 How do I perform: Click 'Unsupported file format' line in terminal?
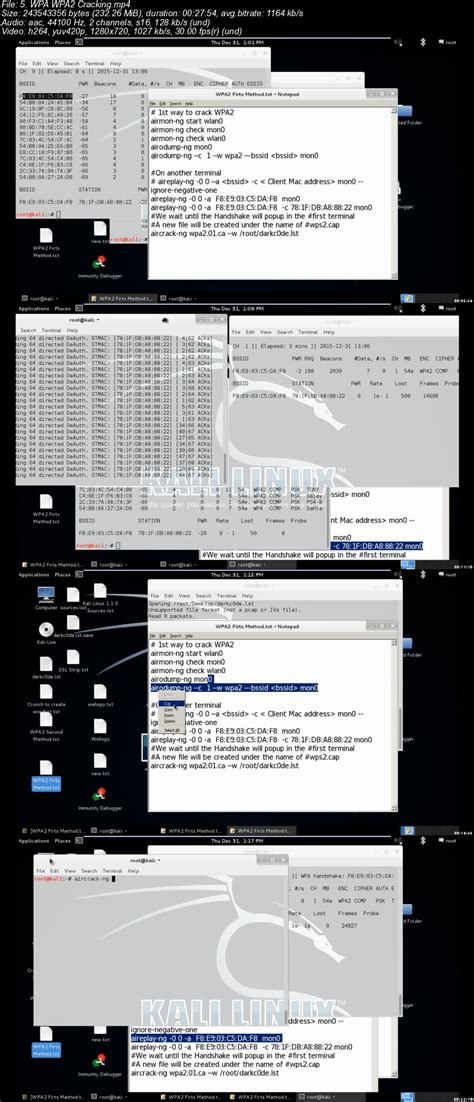click(224, 608)
